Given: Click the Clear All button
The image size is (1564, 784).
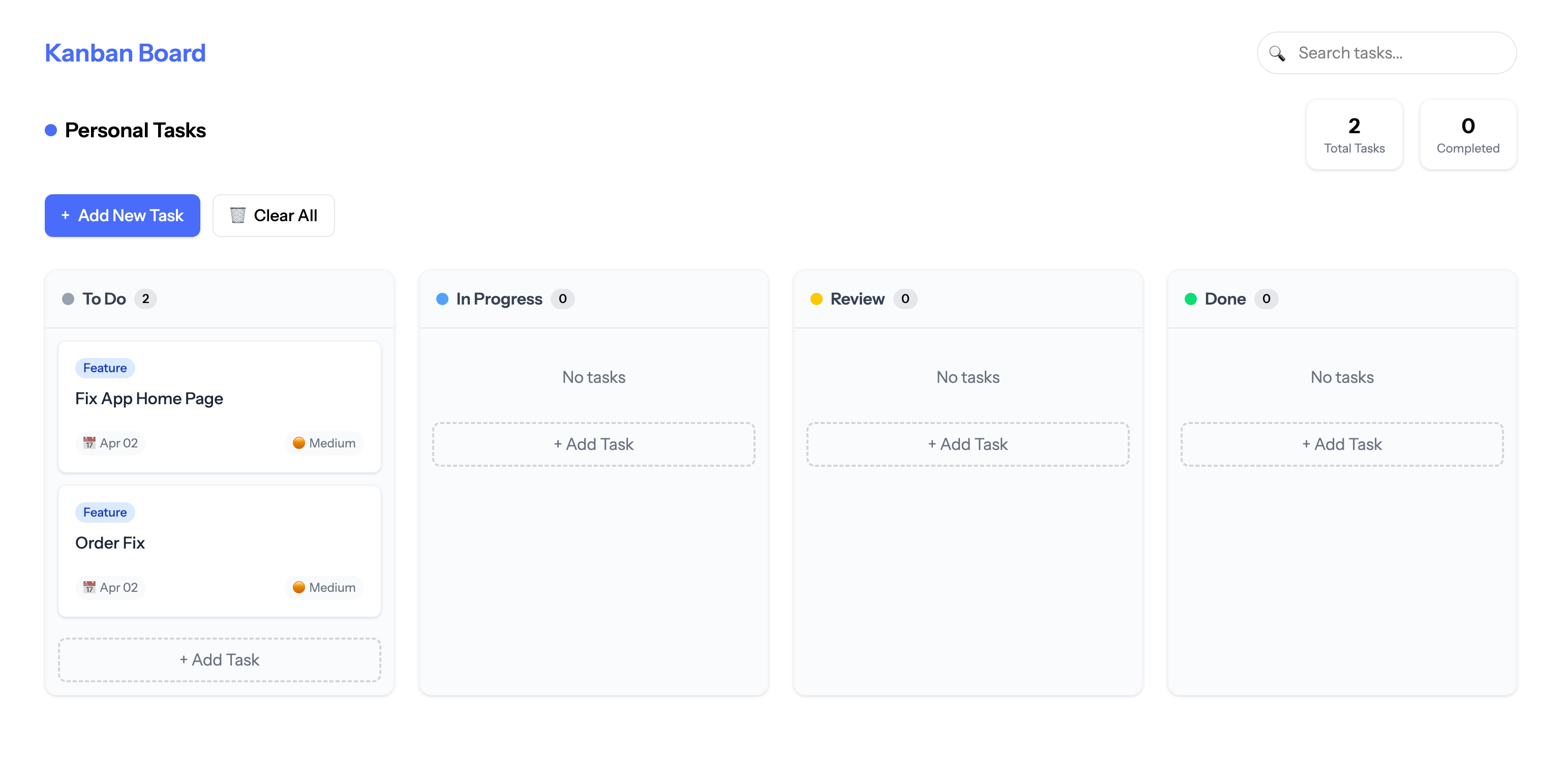Looking at the screenshot, I should pos(273,215).
